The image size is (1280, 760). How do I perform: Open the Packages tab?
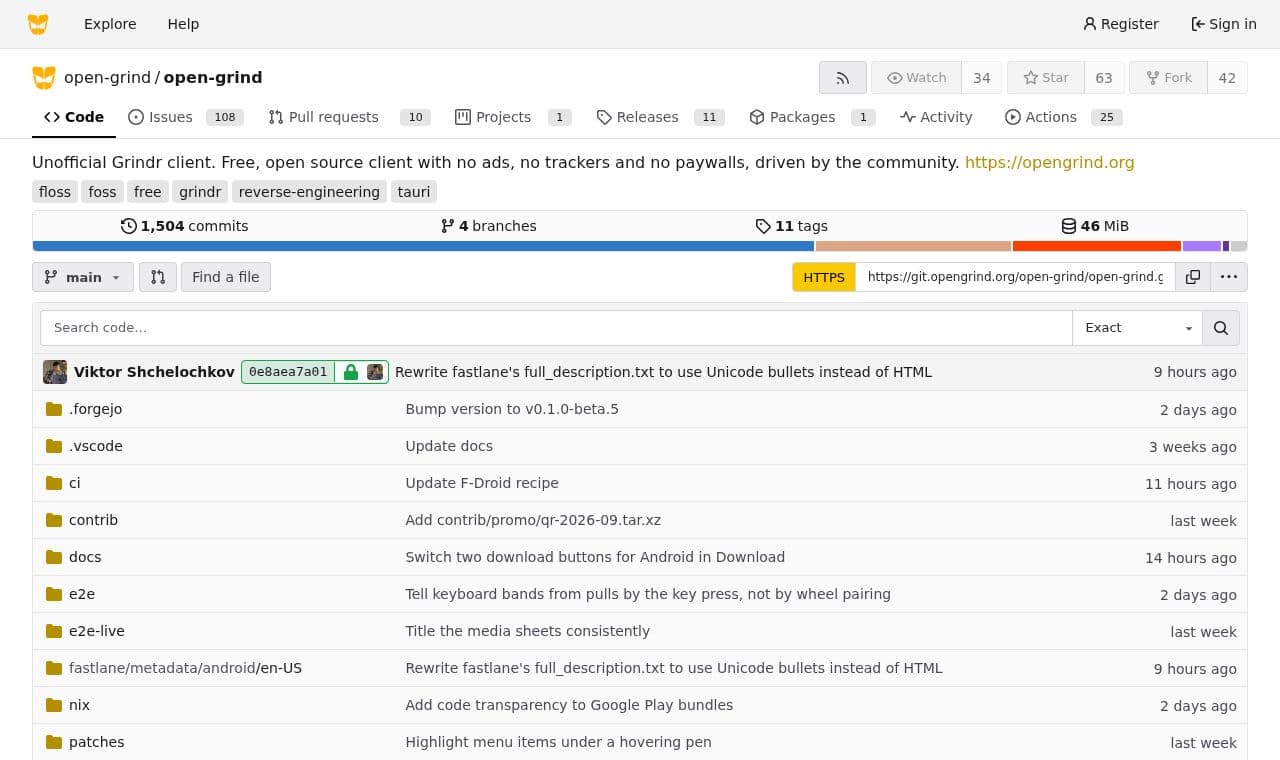coord(812,117)
